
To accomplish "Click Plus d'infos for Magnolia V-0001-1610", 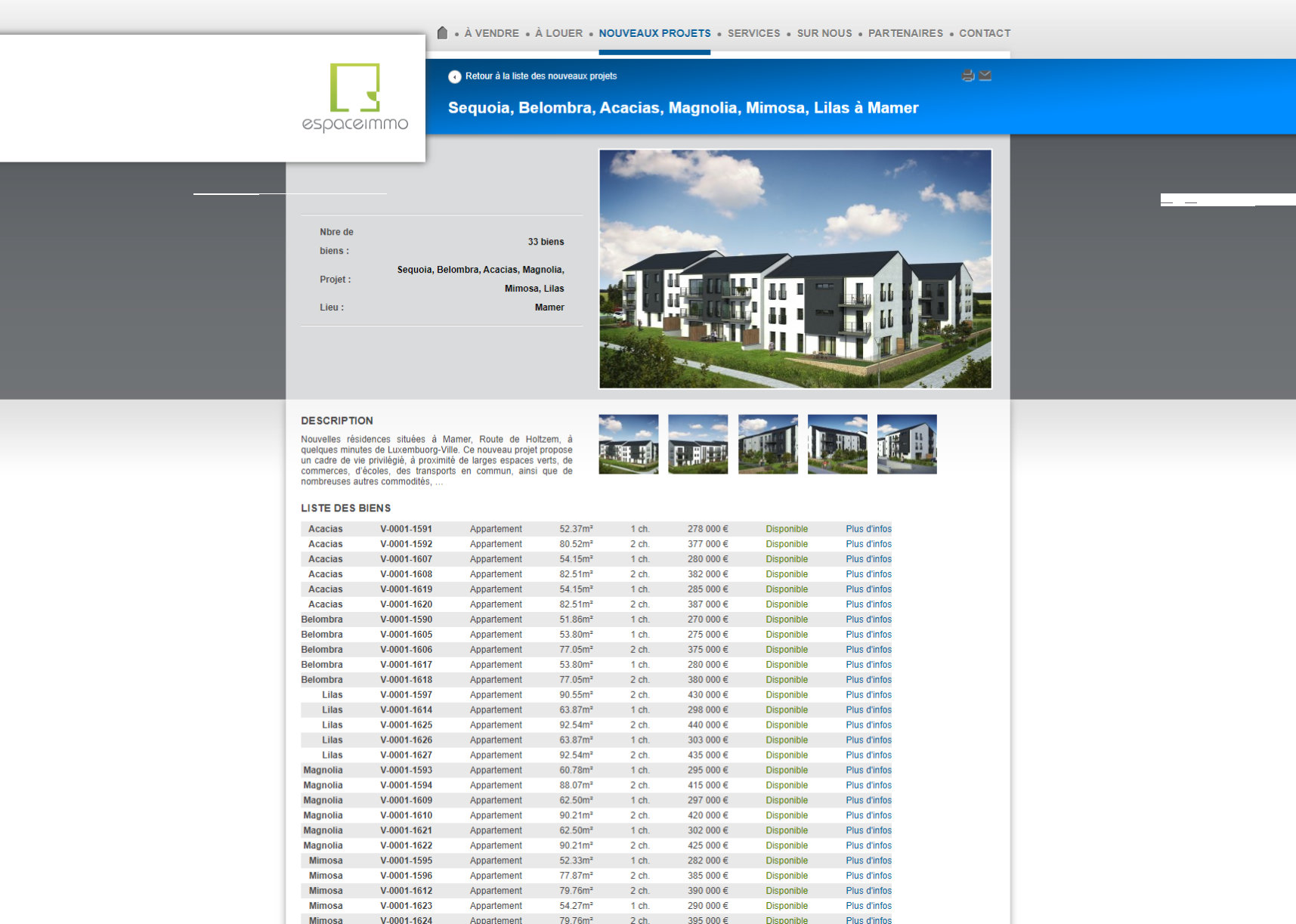I will [868, 815].
